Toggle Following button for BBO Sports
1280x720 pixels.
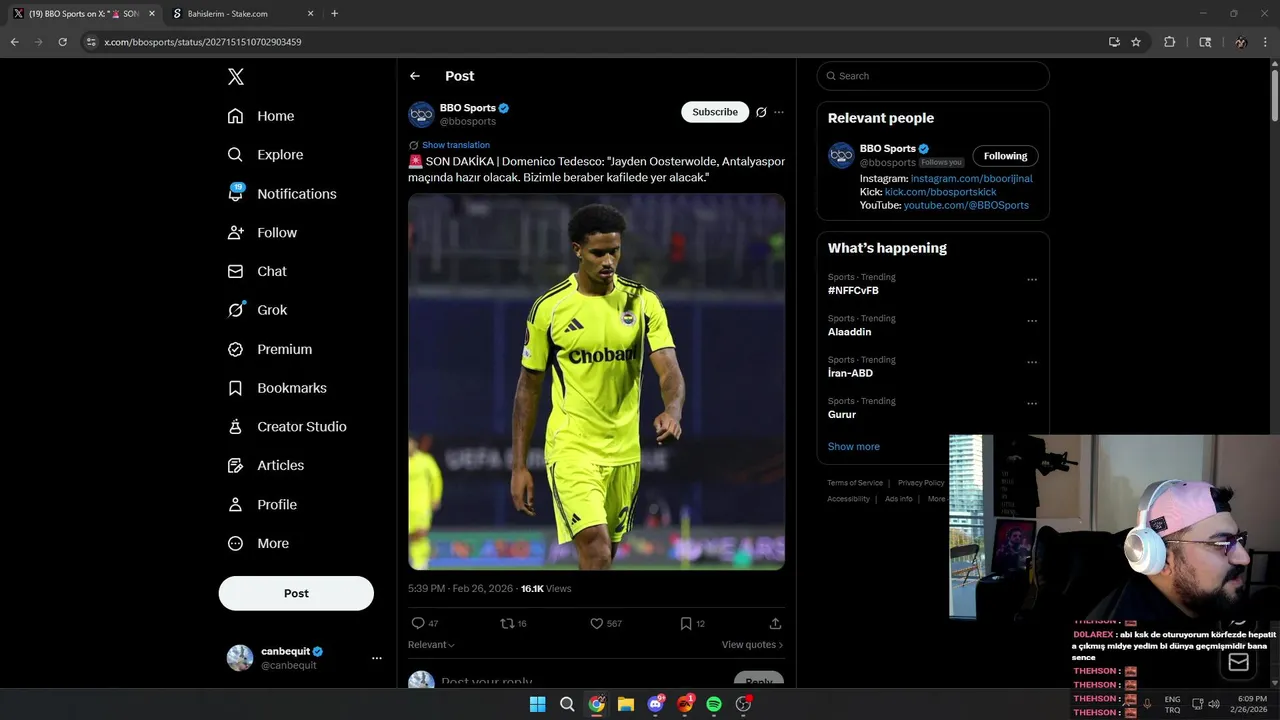tap(1005, 156)
